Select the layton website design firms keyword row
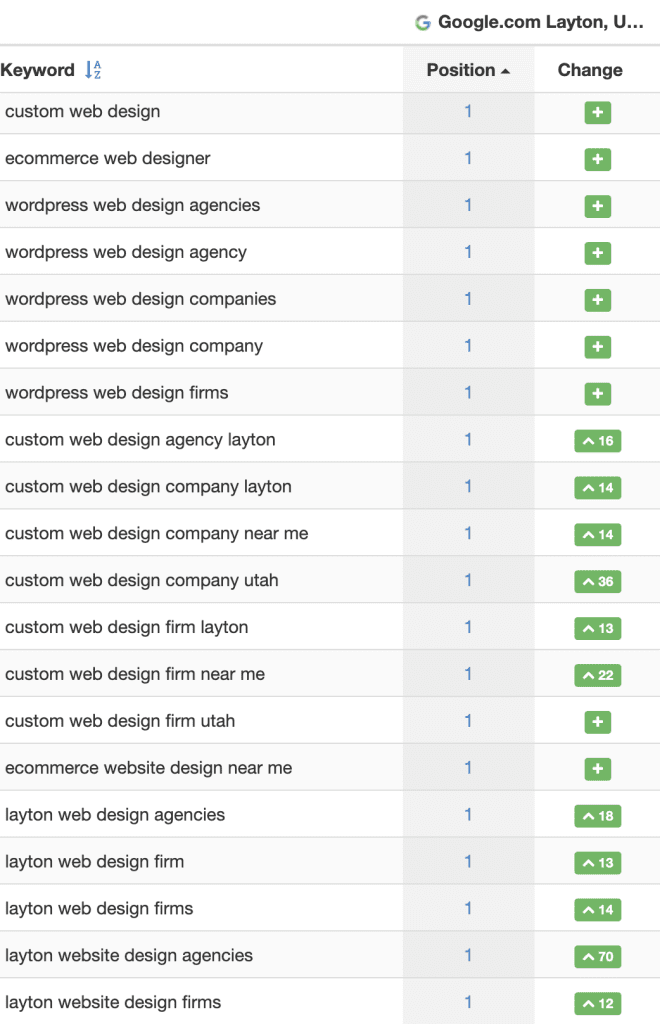The width and height of the screenshot is (660, 1024). point(113,1002)
